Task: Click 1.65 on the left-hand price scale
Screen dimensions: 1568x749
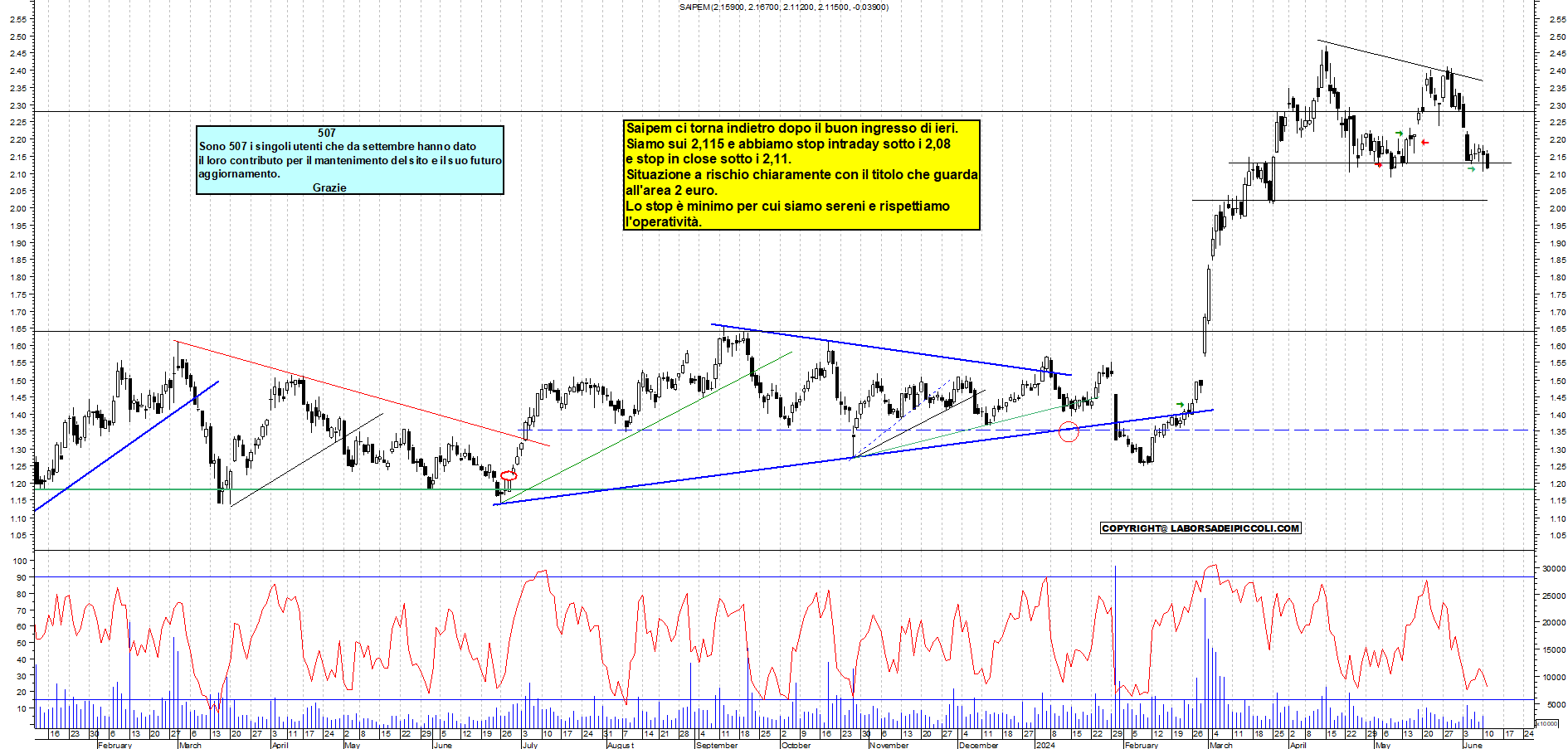Action: [x=17, y=329]
